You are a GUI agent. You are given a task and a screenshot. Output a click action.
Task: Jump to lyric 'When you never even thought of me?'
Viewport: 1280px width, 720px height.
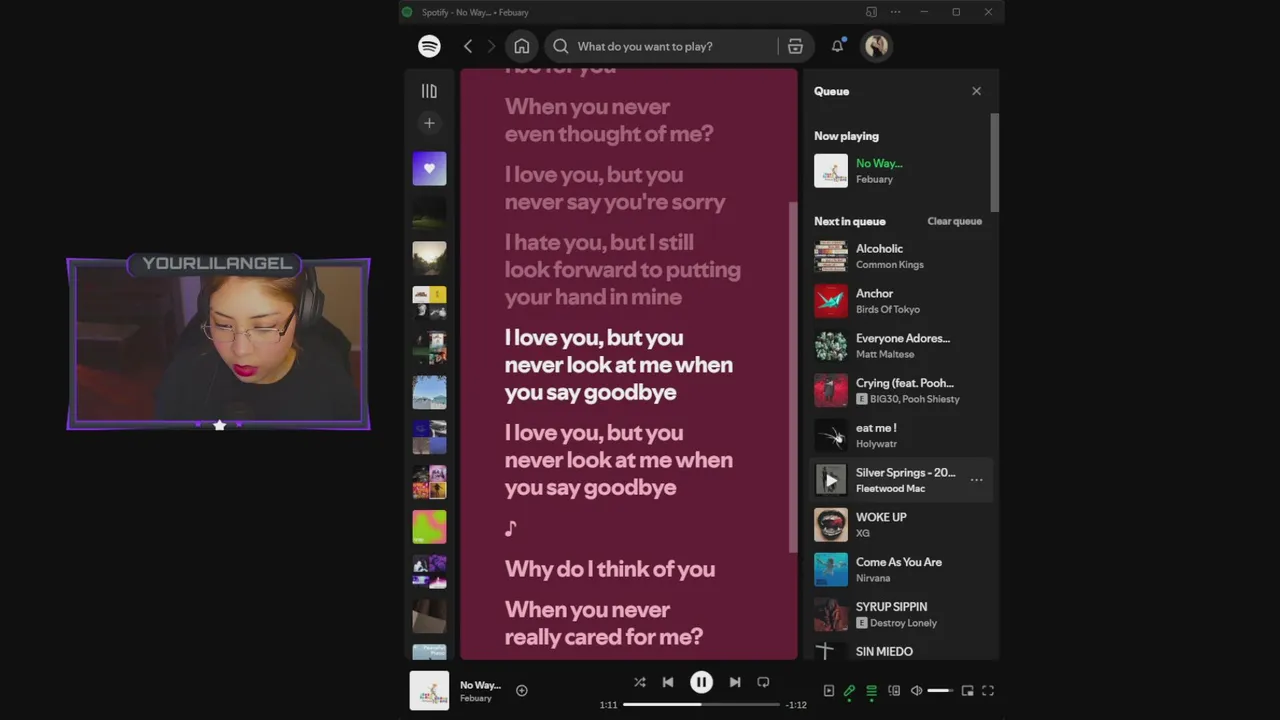click(609, 120)
